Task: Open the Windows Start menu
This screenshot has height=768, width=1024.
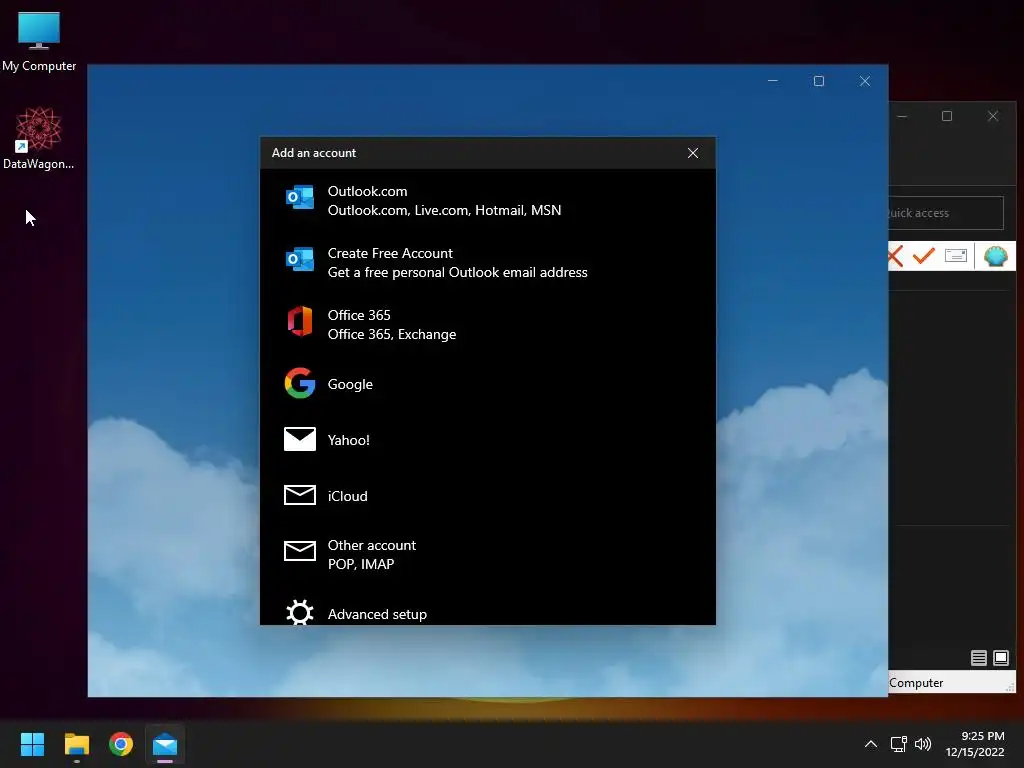Action: 32,744
